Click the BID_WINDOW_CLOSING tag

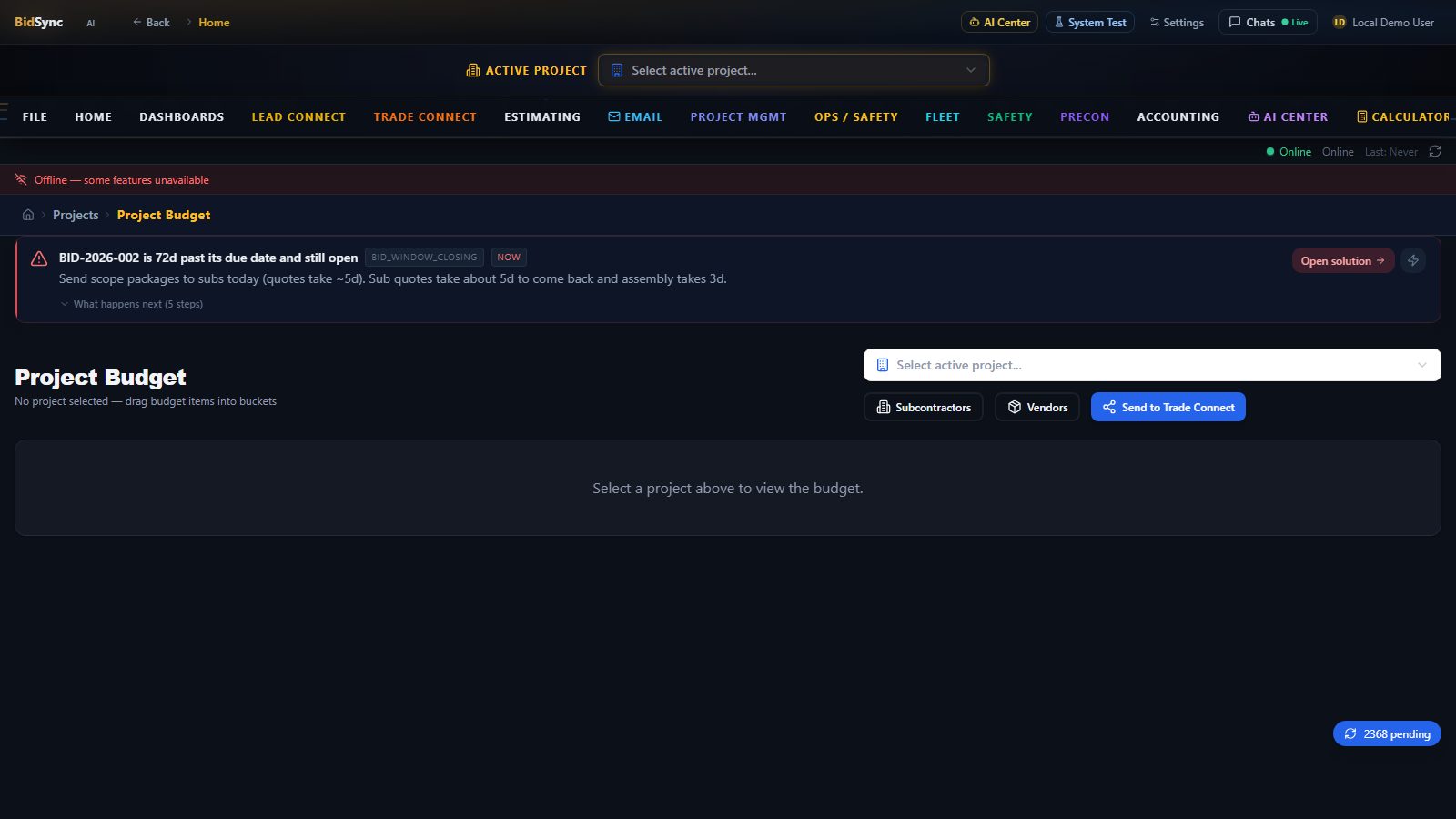pyautogui.click(x=424, y=258)
